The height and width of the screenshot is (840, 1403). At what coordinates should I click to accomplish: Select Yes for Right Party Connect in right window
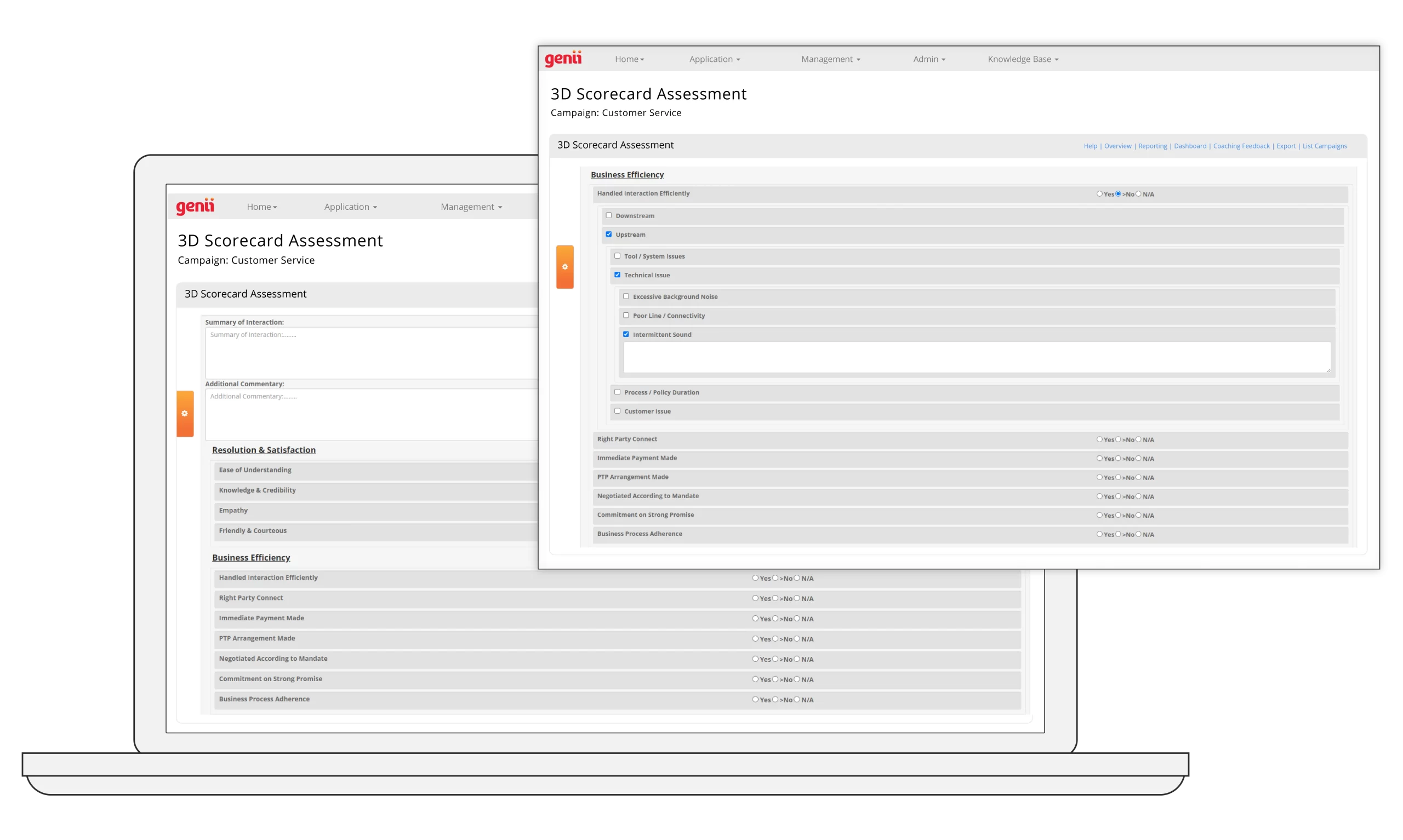[x=1099, y=439]
